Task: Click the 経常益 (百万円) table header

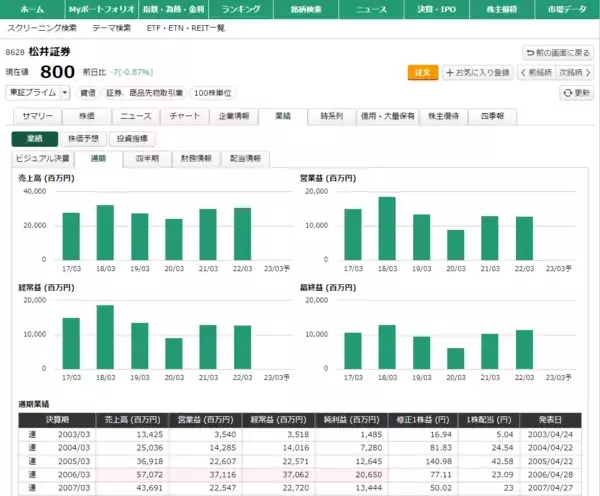Action: (x=278, y=420)
